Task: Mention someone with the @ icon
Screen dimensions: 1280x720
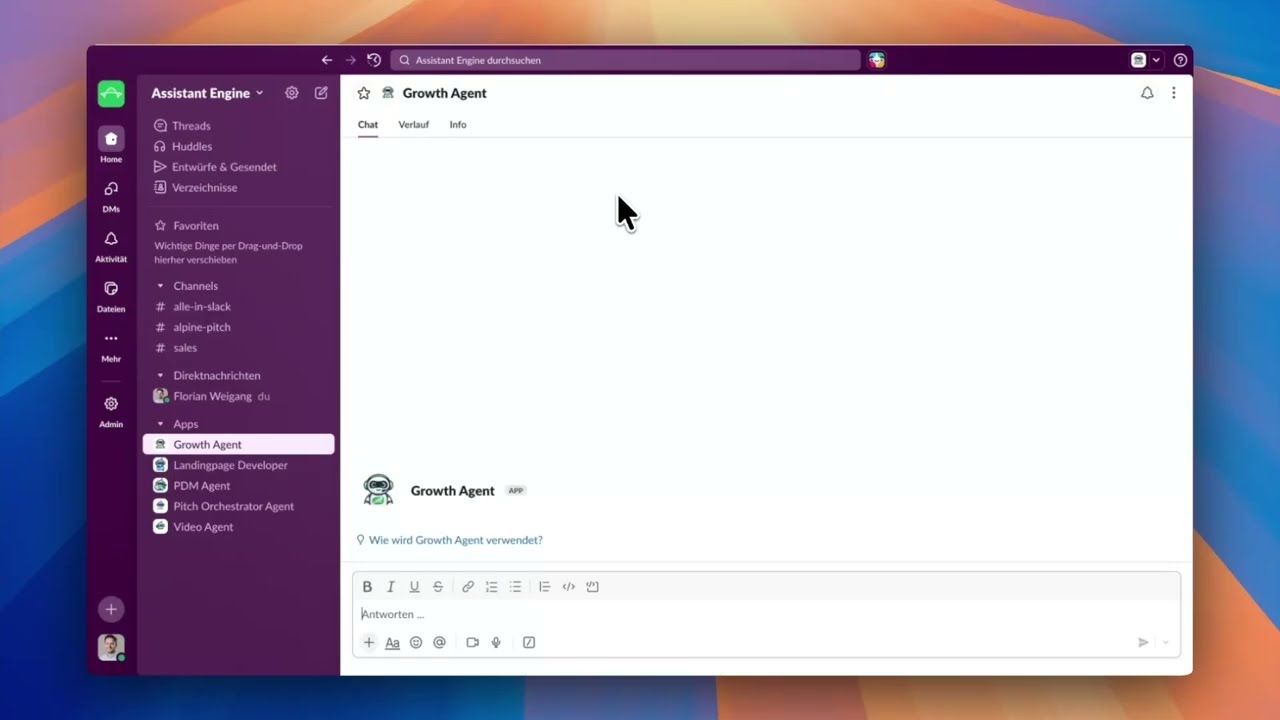Action: pos(439,643)
